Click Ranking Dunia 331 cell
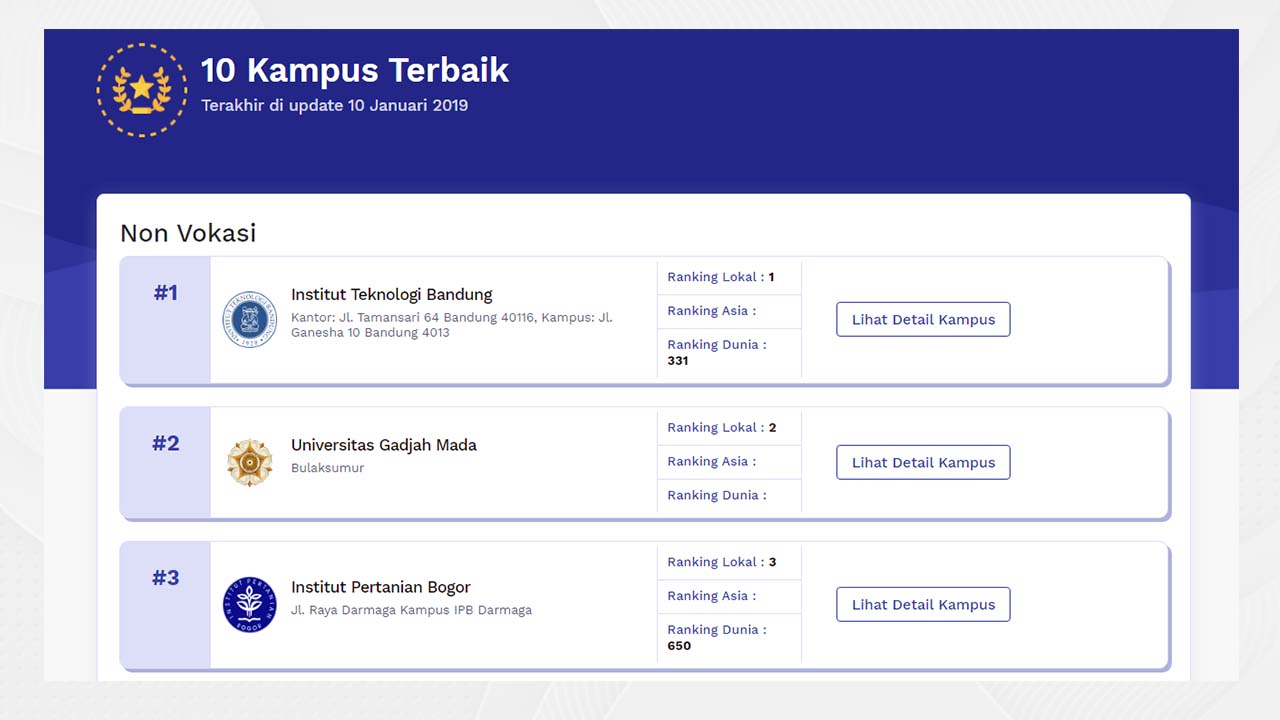The height and width of the screenshot is (720, 1280). point(729,353)
